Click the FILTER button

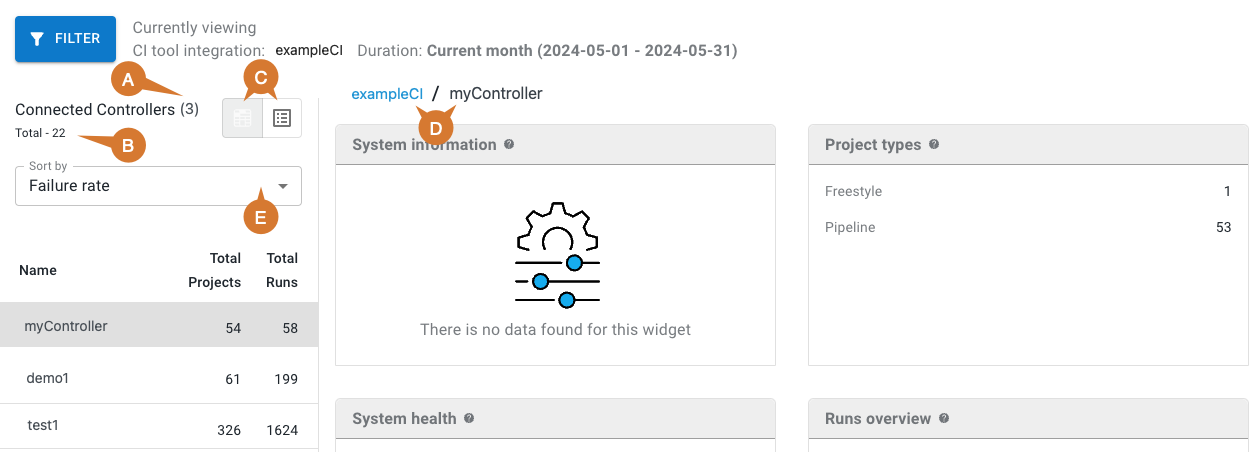65,39
